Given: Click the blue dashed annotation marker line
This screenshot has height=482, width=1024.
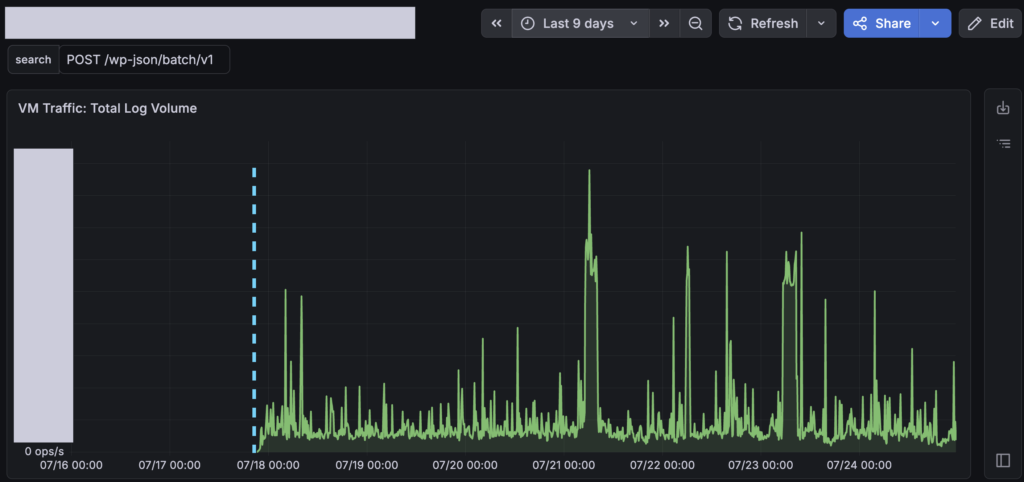Looking at the screenshot, I should [254, 310].
